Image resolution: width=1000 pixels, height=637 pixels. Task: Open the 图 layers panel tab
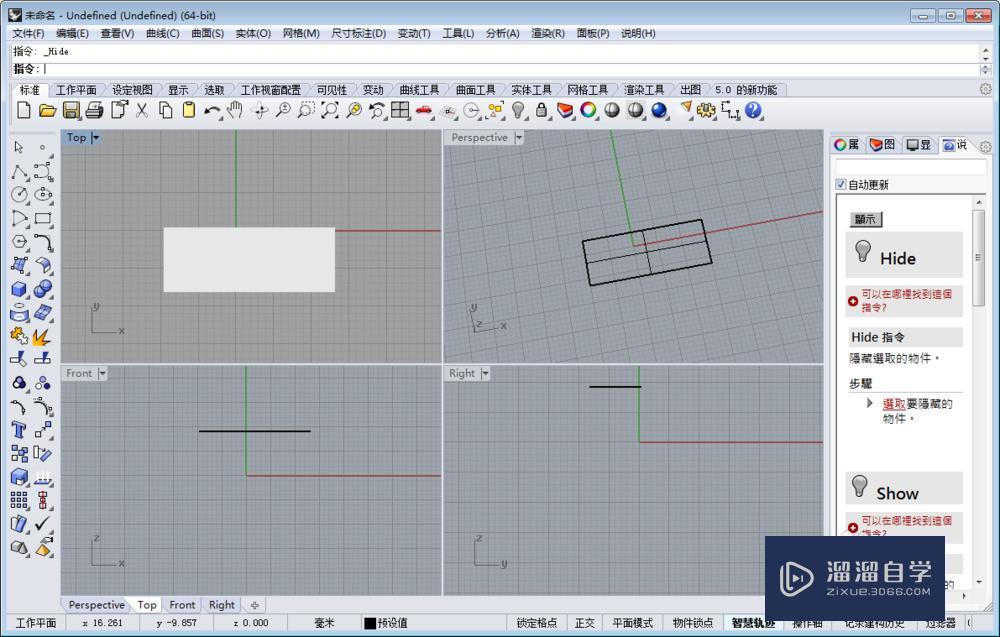(x=883, y=145)
